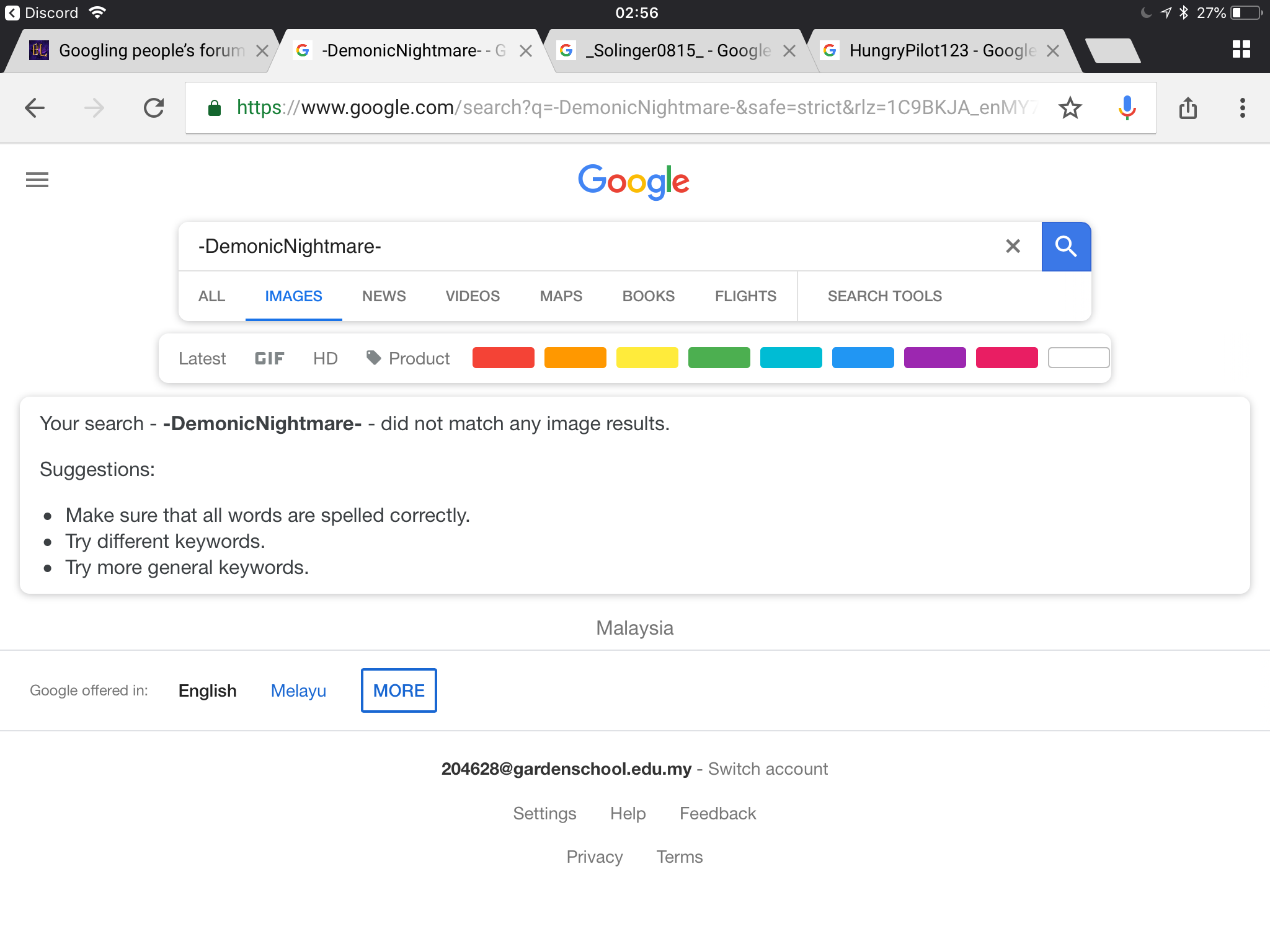Change language to Melayu

click(298, 690)
